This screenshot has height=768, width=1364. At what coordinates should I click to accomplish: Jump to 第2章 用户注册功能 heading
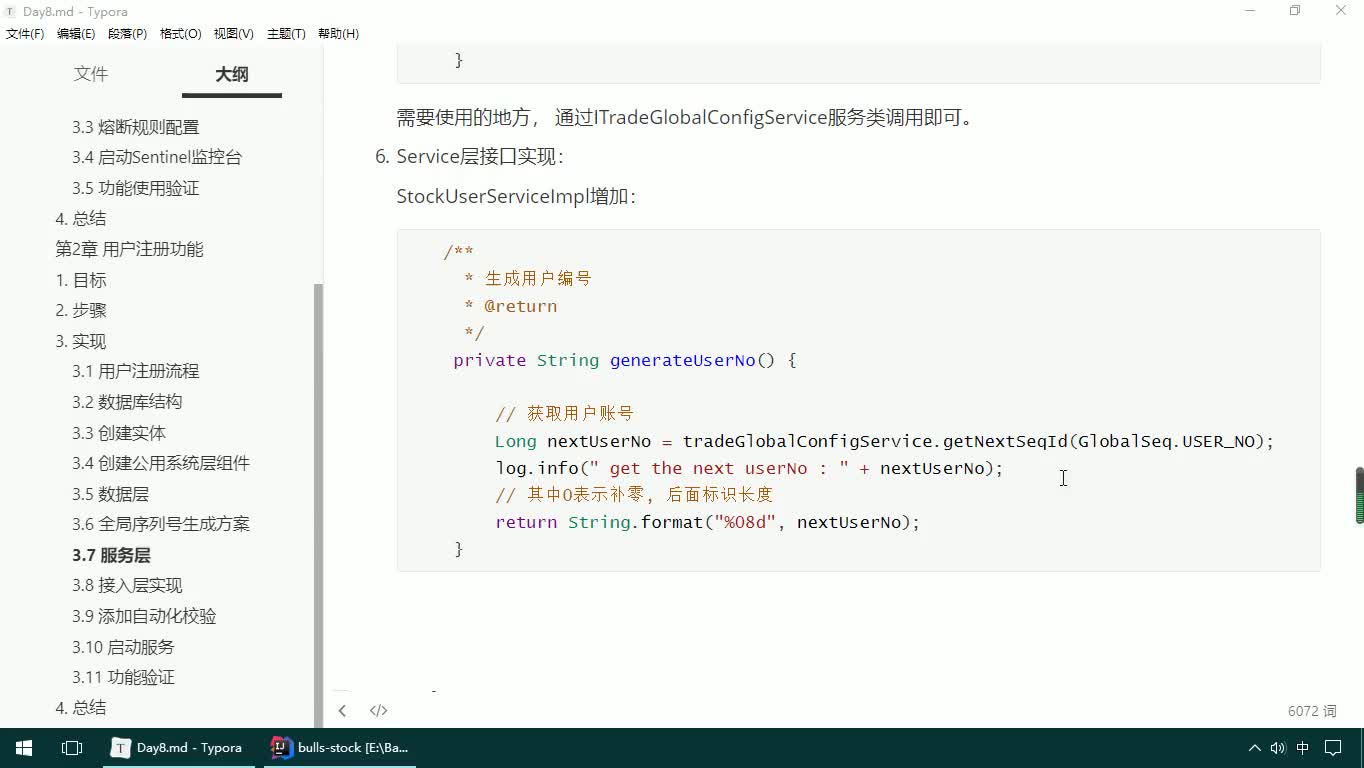pyautogui.click(x=129, y=249)
